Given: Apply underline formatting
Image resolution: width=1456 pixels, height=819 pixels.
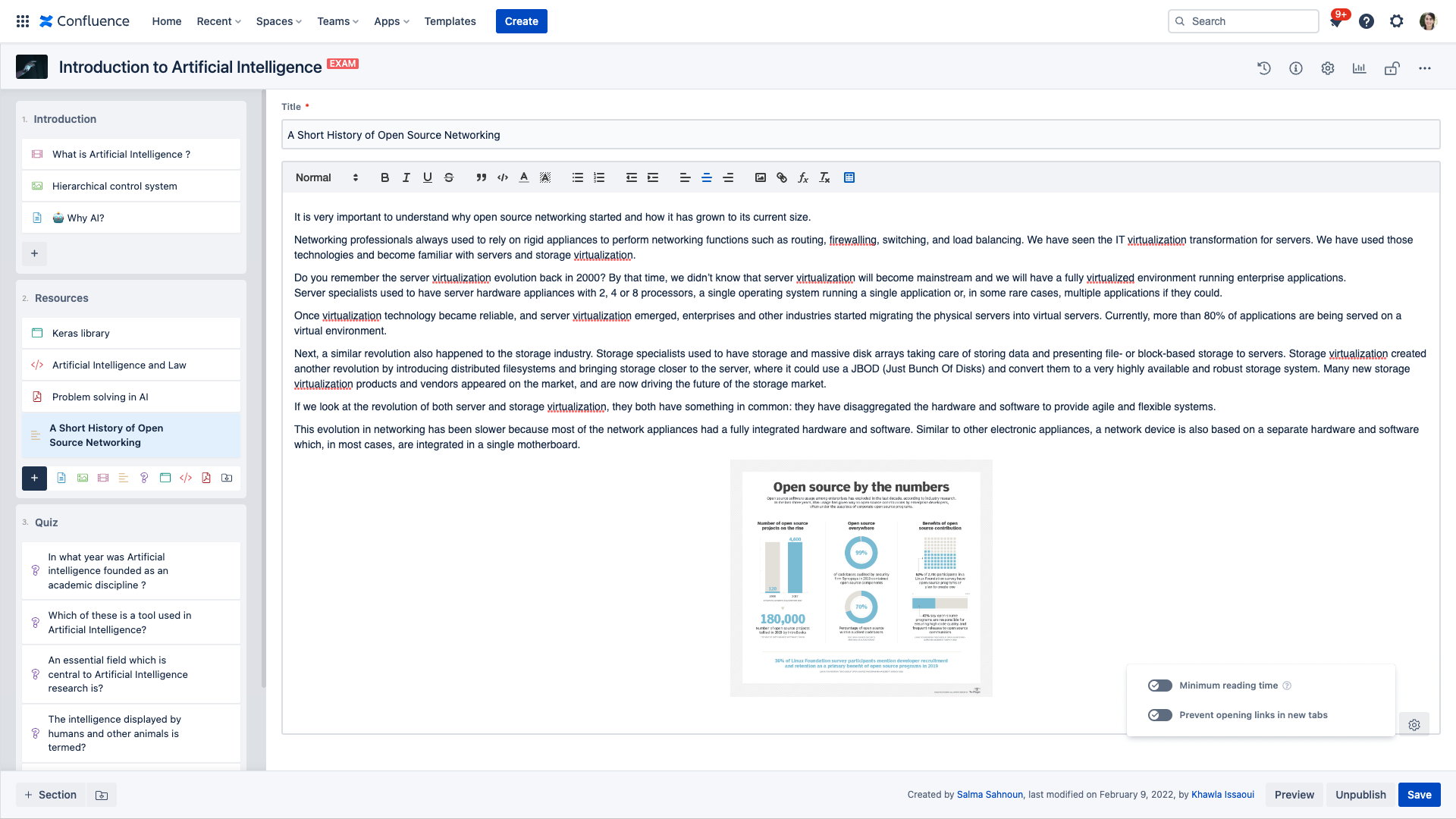Looking at the screenshot, I should (428, 177).
